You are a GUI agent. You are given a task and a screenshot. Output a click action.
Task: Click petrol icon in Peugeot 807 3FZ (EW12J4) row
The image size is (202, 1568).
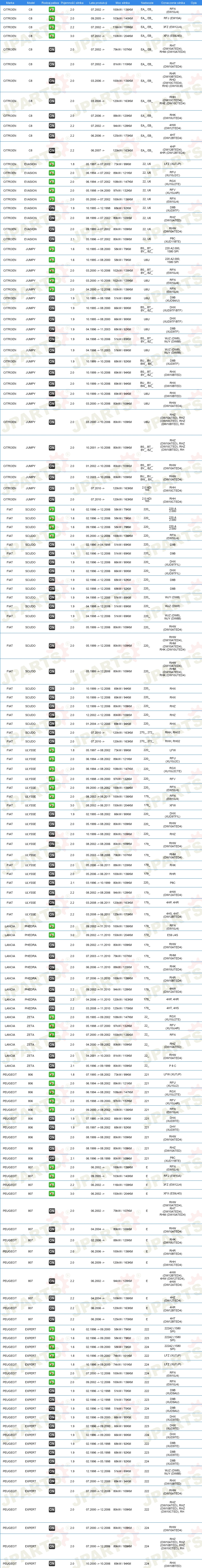[x=52, y=1185]
